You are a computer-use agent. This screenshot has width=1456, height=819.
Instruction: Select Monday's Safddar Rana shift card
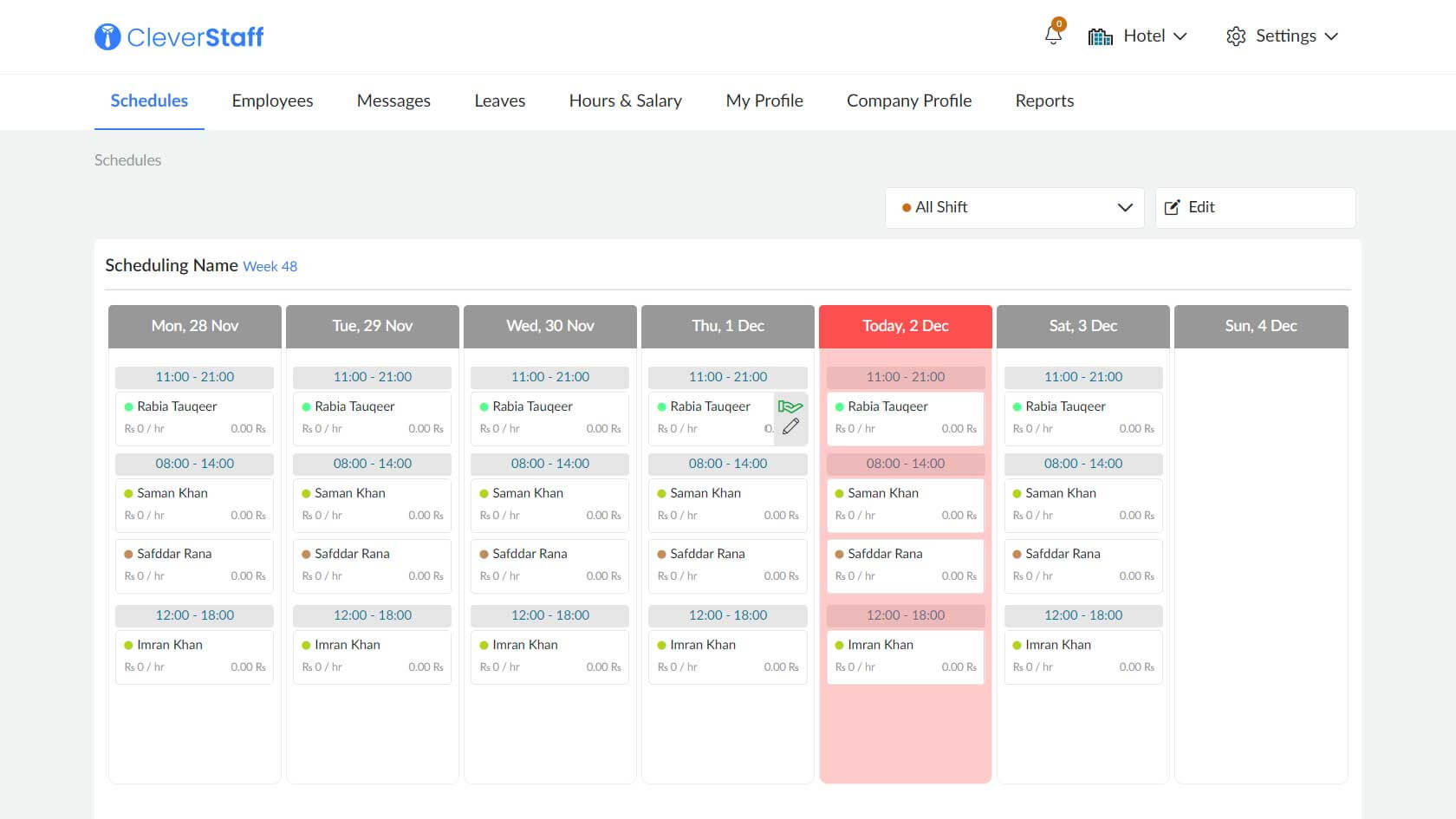[x=194, y=565]
